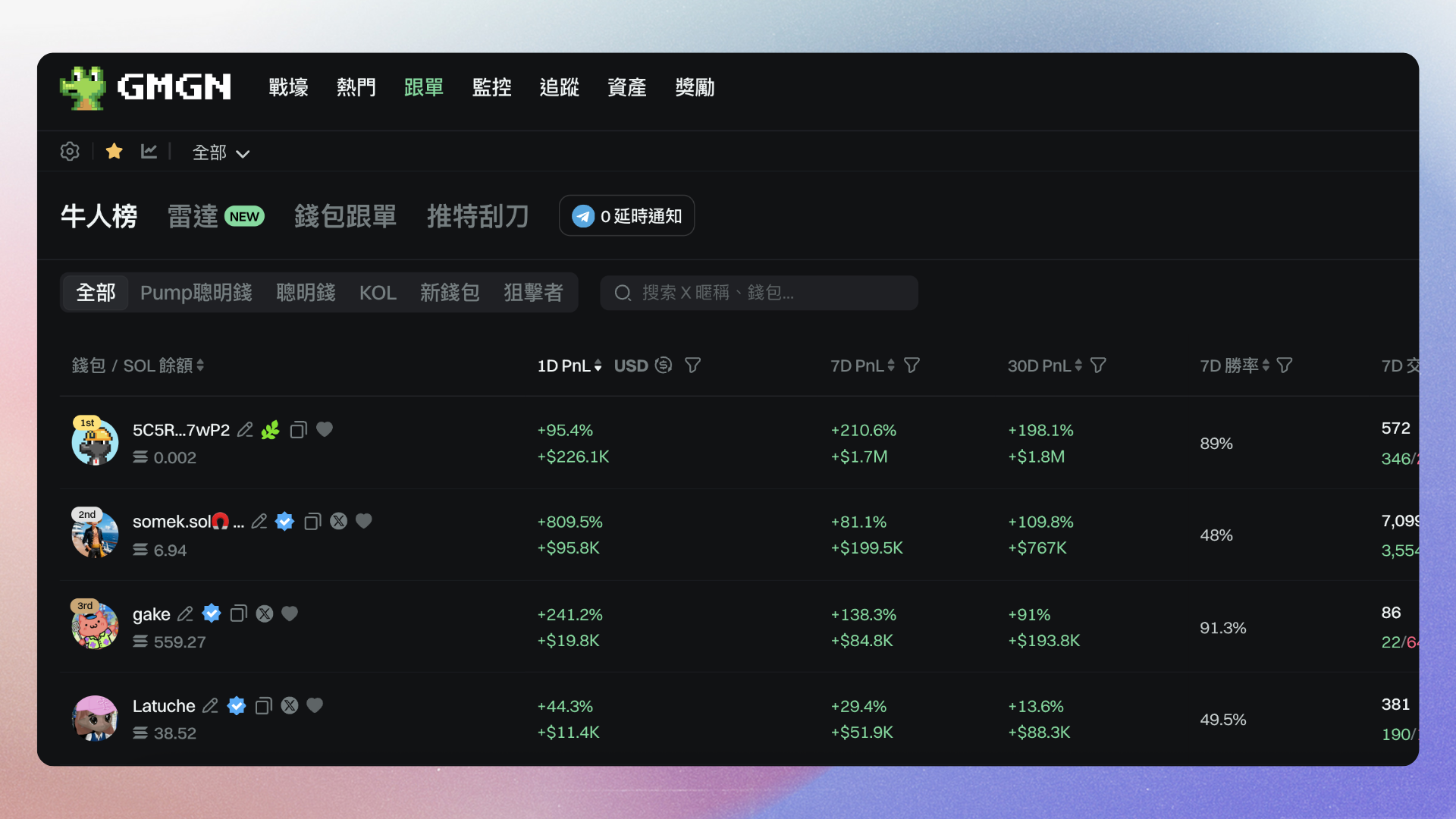Expand the 全部 chain dropdown
Viewport: 1456px width, 819px height.
221,153
